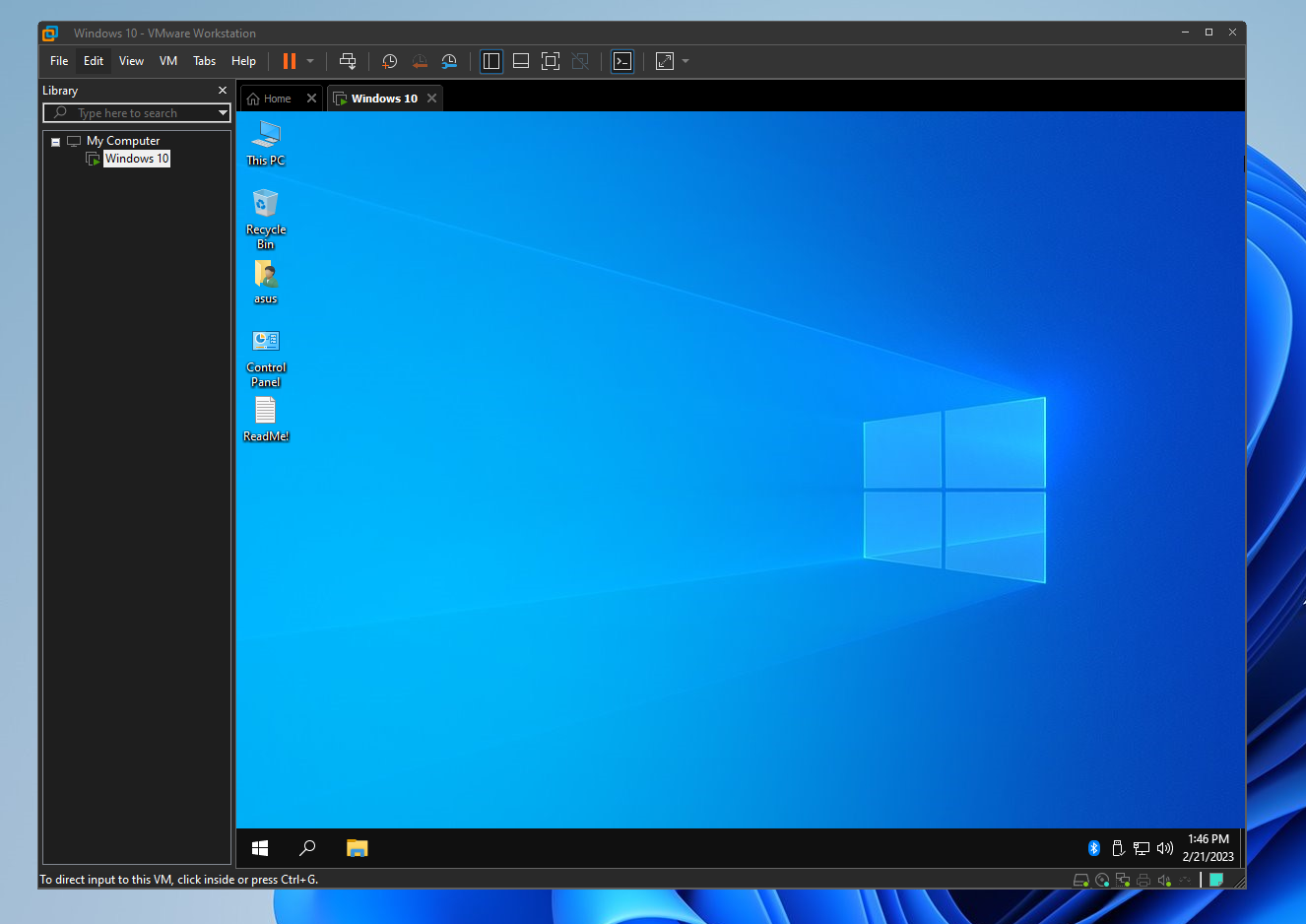1306x924 pixels.
Task: Click the printer device status icon
Action: pyautogui.click(x=1143, y=881)
